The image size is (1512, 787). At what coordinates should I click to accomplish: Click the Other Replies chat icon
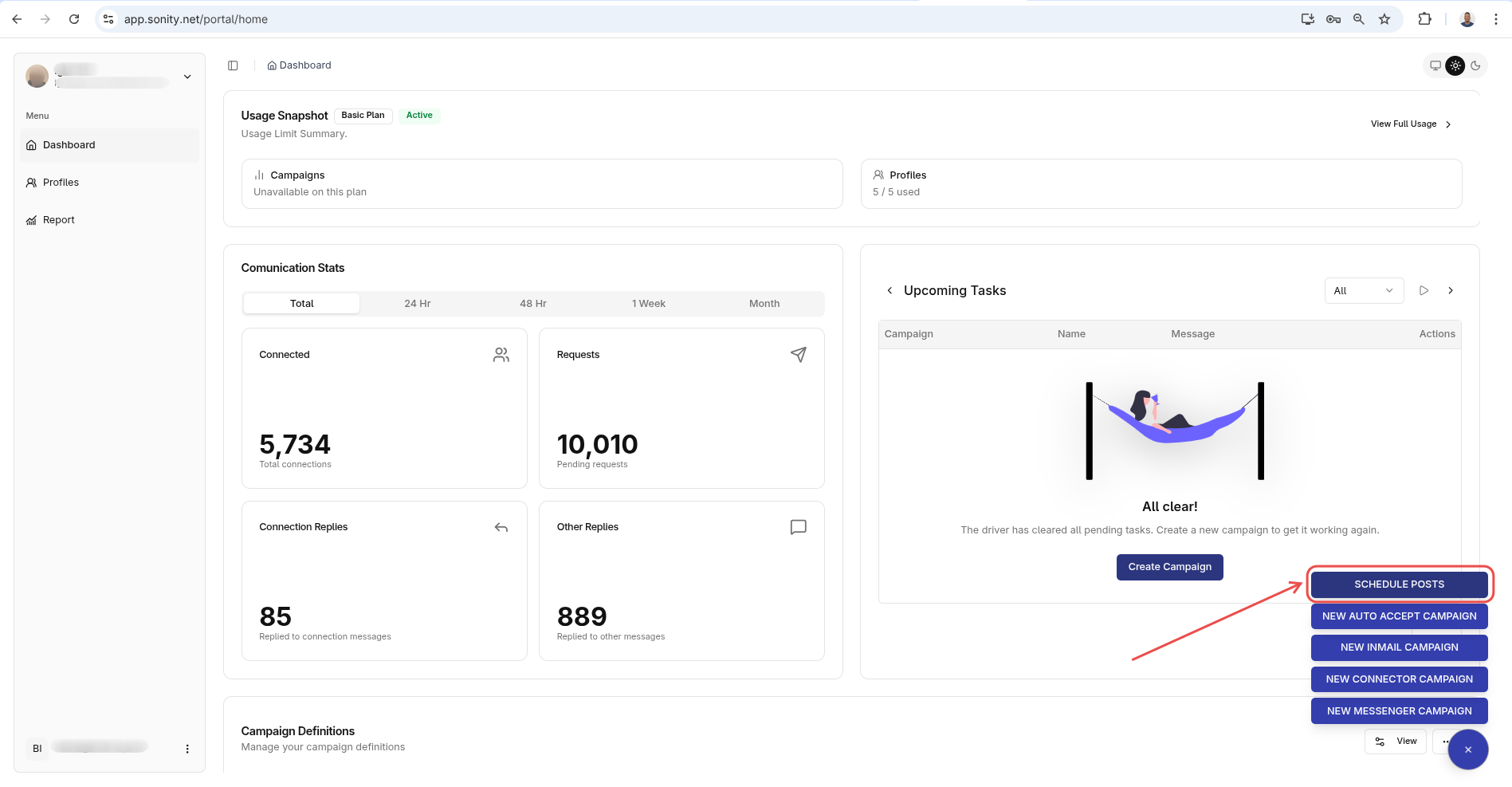click(798, 527)
